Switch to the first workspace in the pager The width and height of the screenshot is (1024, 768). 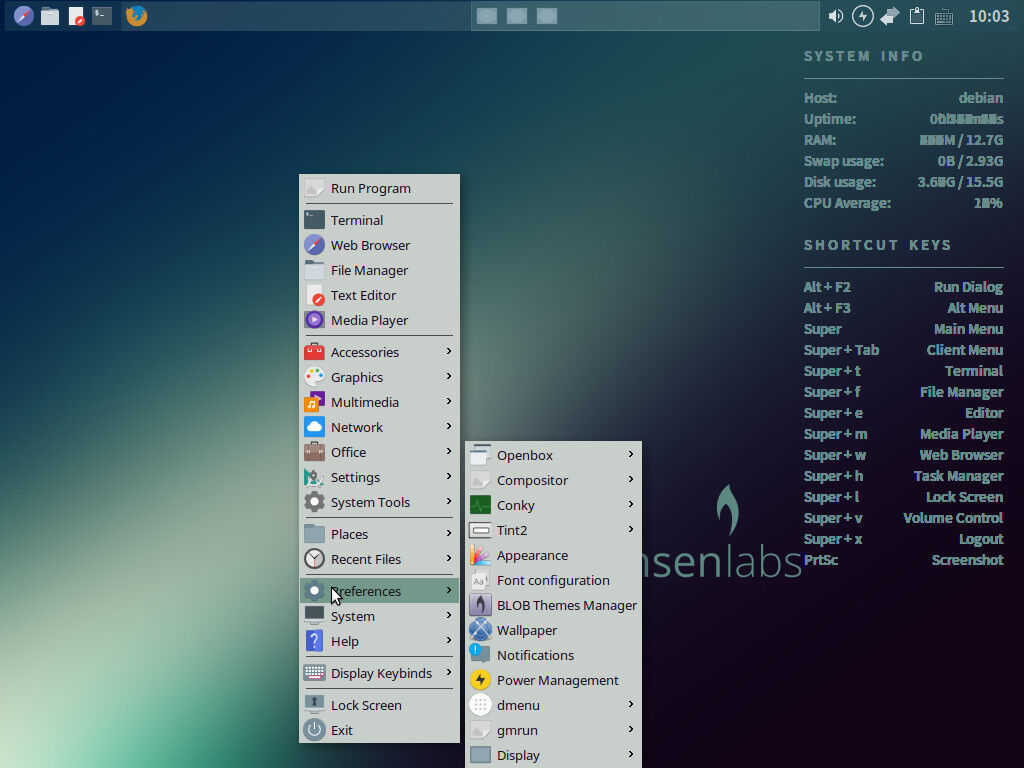tap(487, 16)
